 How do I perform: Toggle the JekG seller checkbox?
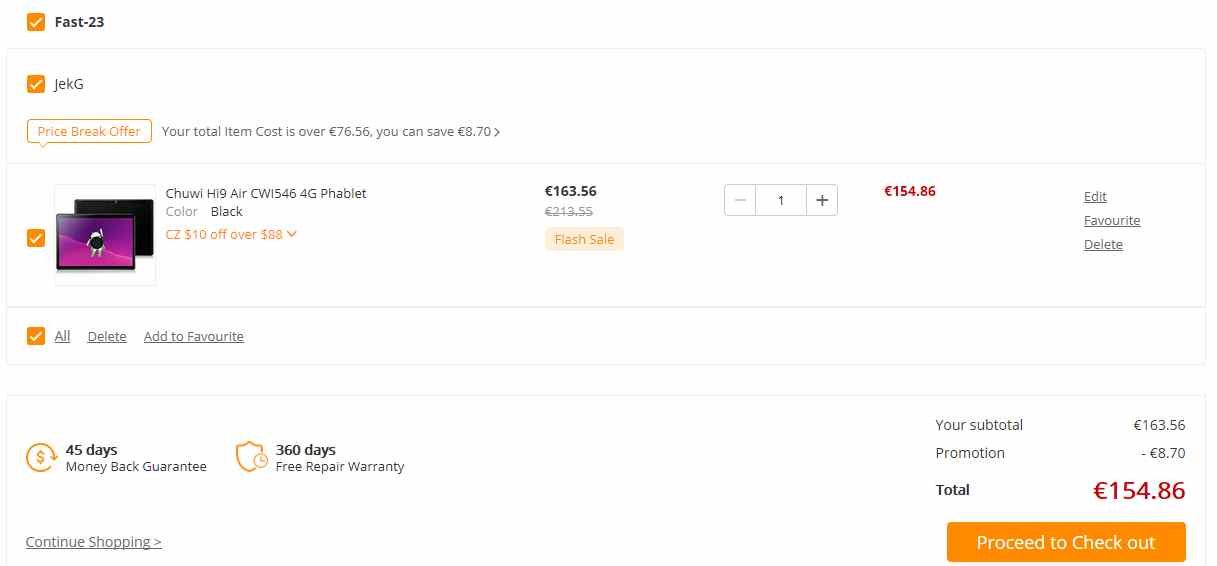click(36, 84)
